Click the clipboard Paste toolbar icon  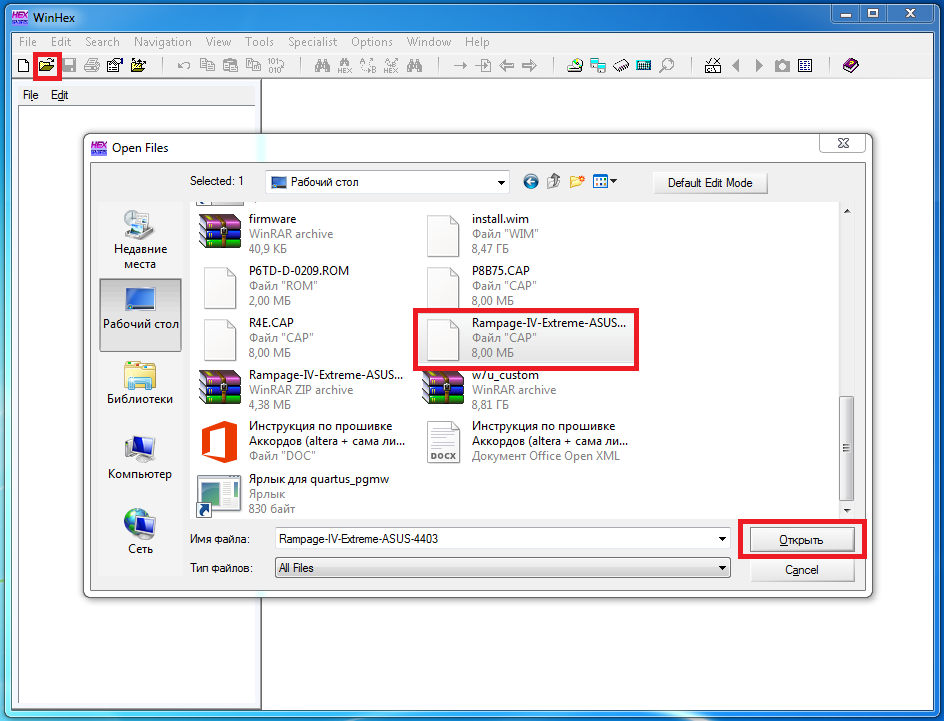click(x=230, y=66)
